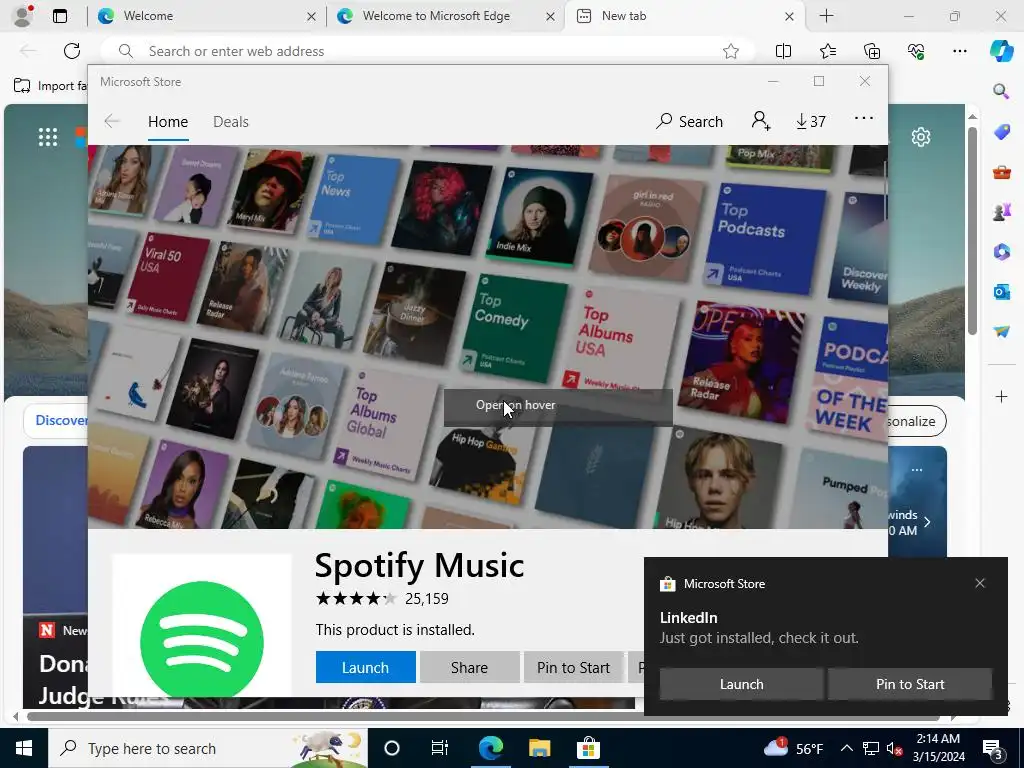Open Edge Collections
This screenshot has width=1024, height=768.
coord(872,51)
